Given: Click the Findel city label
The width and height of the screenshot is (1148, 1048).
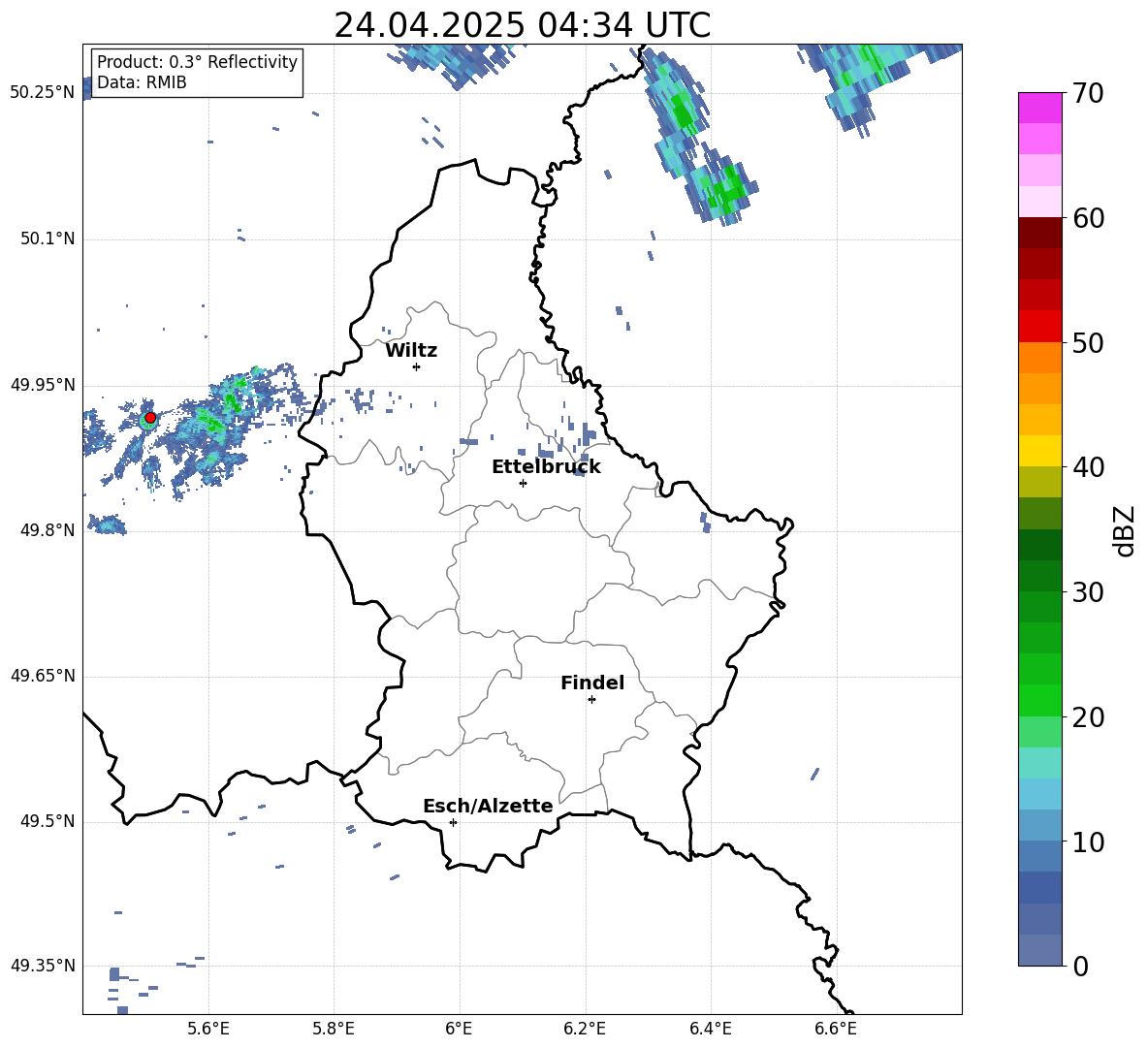Looking at the screenshot, I should tap(592, 683).
